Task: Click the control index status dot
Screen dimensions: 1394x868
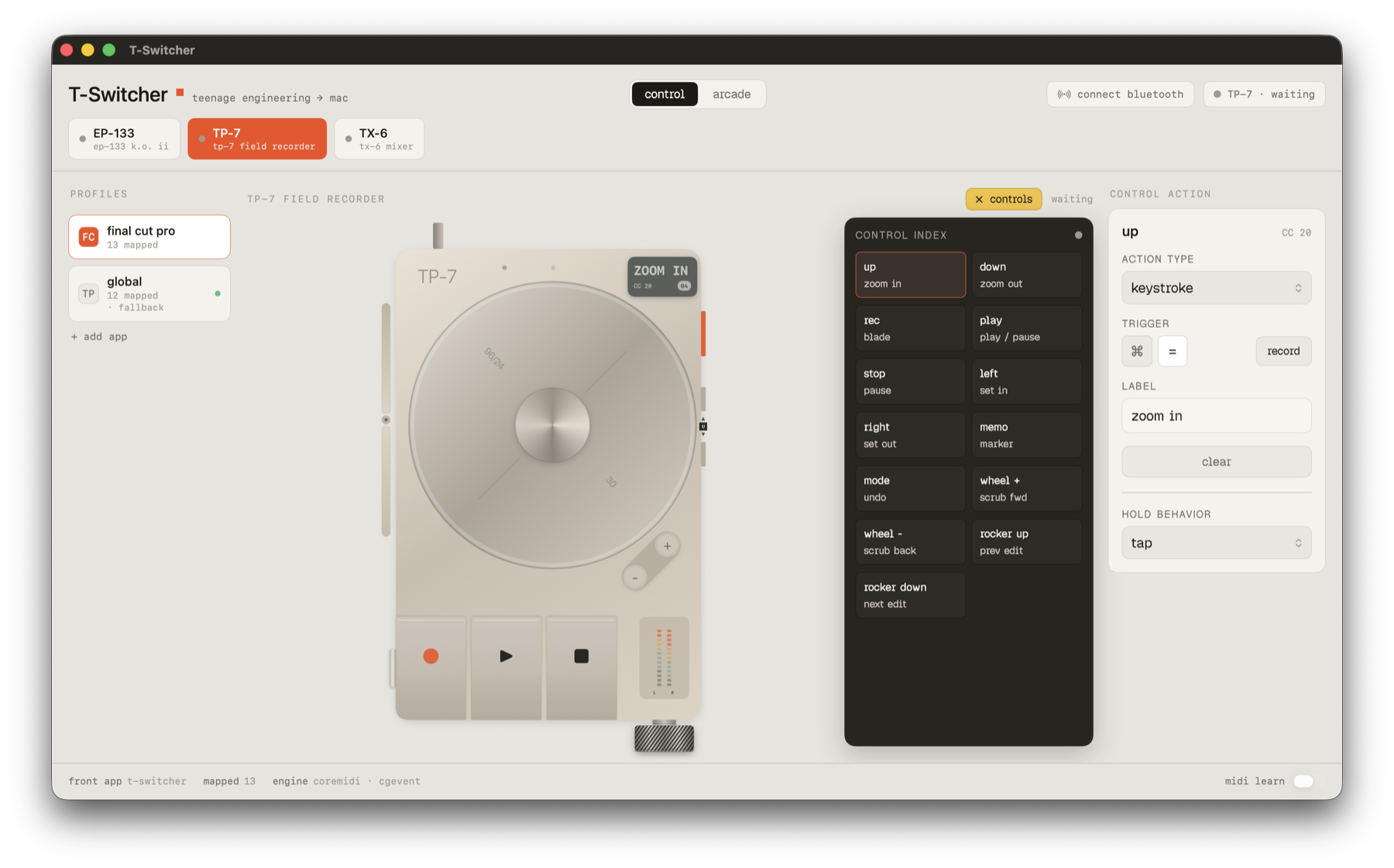Action: pos(1078,235)
